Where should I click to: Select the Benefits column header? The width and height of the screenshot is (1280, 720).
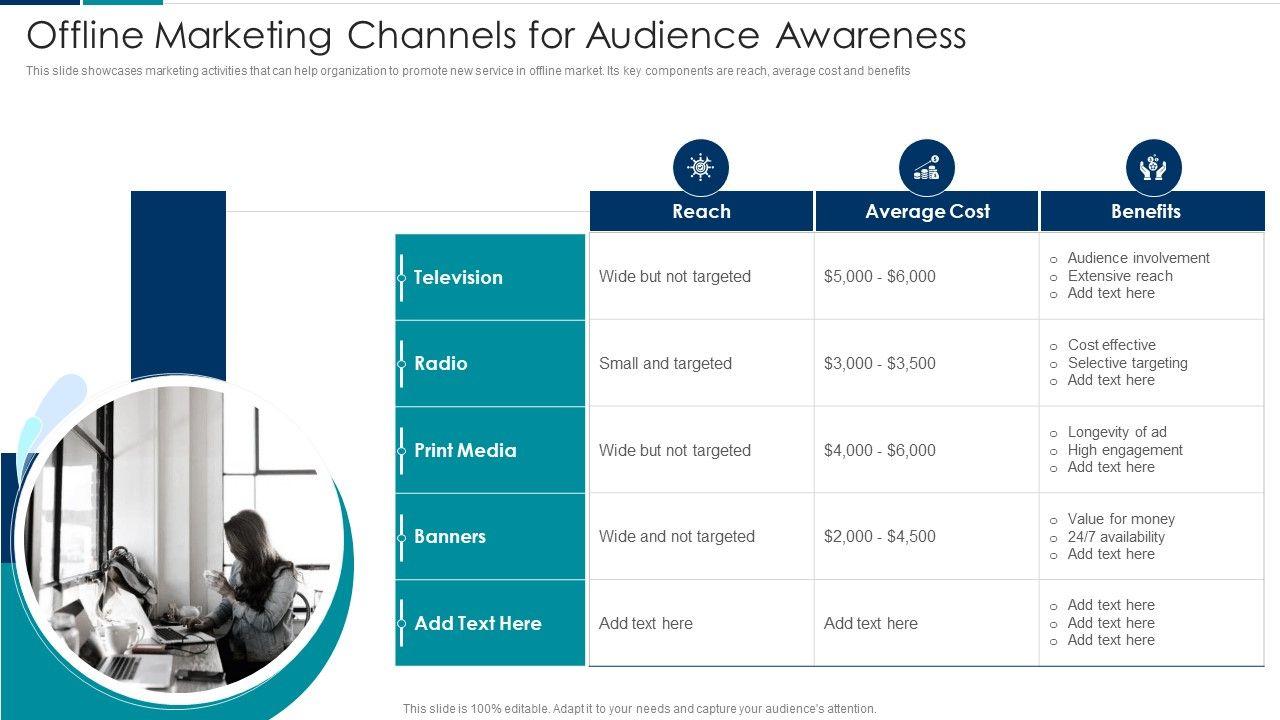[1152, 212]
